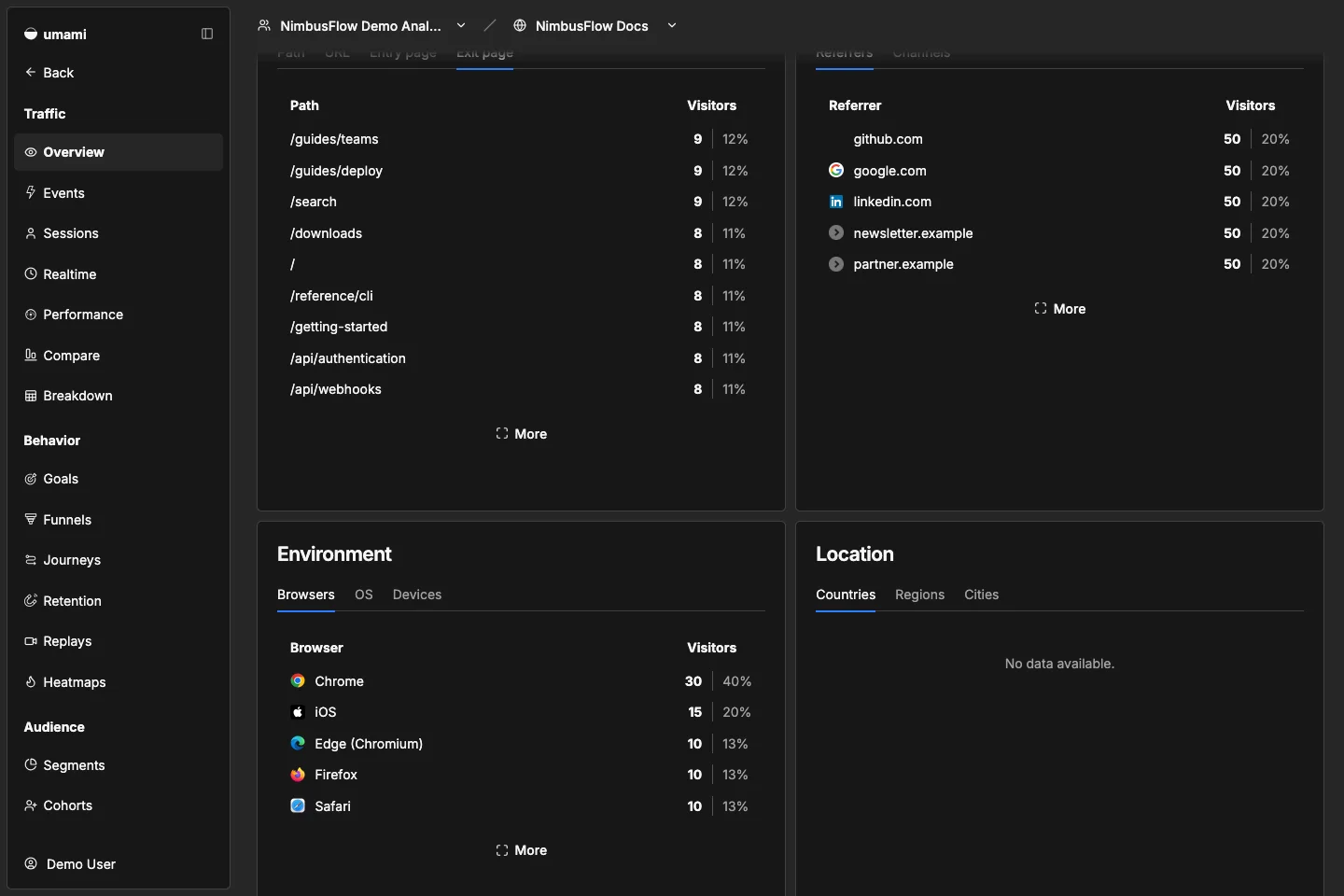
Task: Open the github.com referrer link
Action: (888, 139)
